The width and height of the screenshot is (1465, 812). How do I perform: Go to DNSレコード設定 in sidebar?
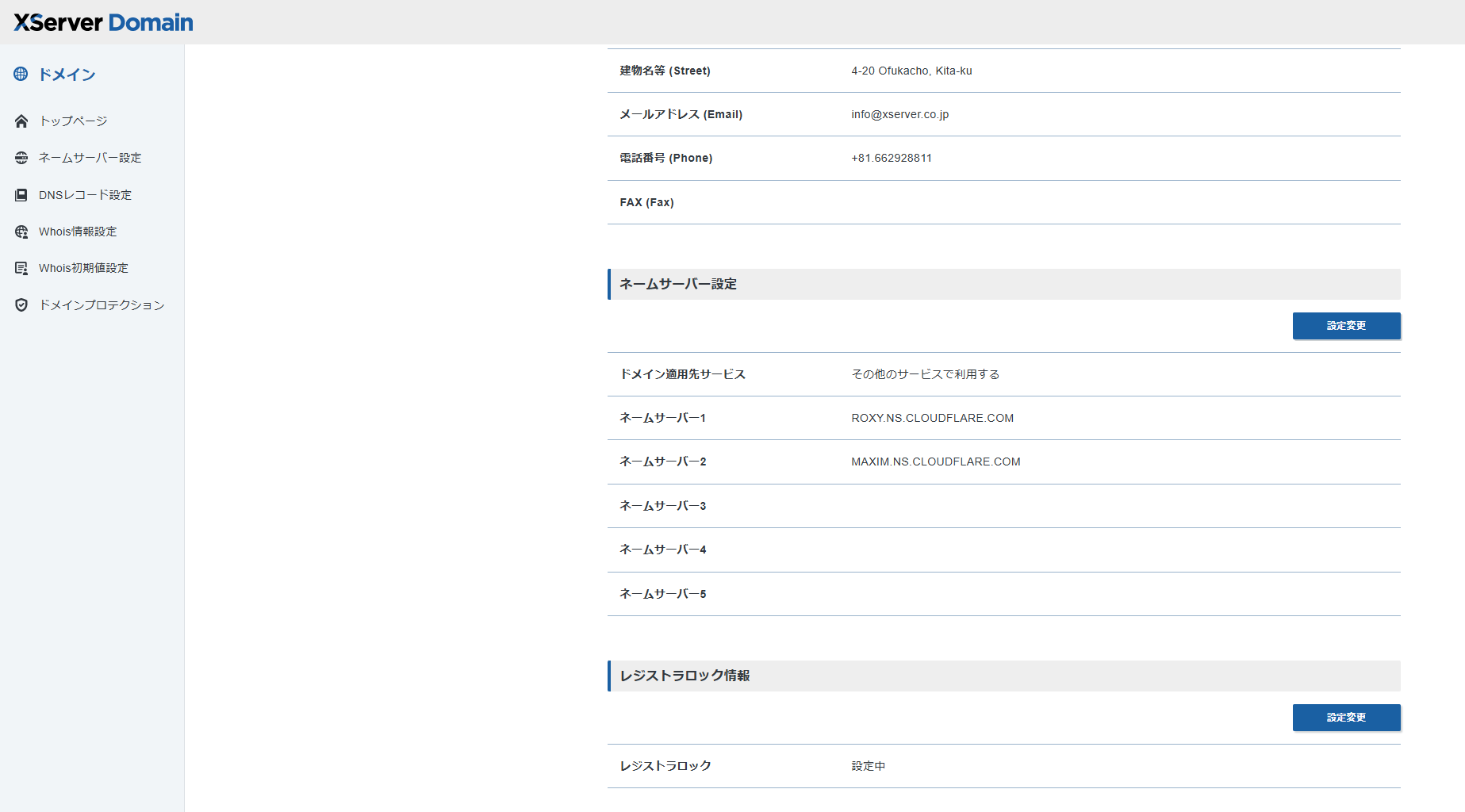(85, 195)
